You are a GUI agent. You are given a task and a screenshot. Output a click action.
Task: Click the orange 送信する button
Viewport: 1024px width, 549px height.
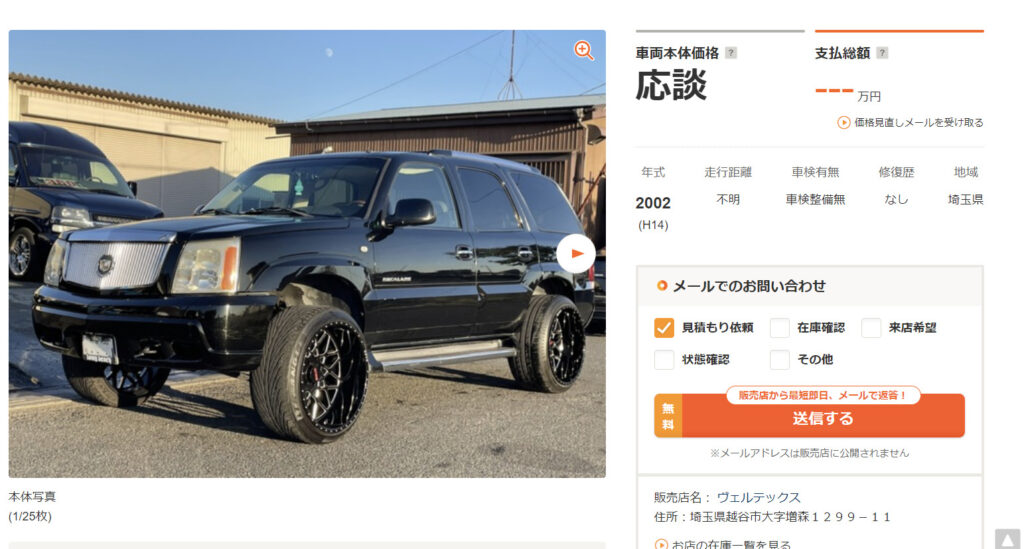810,416
